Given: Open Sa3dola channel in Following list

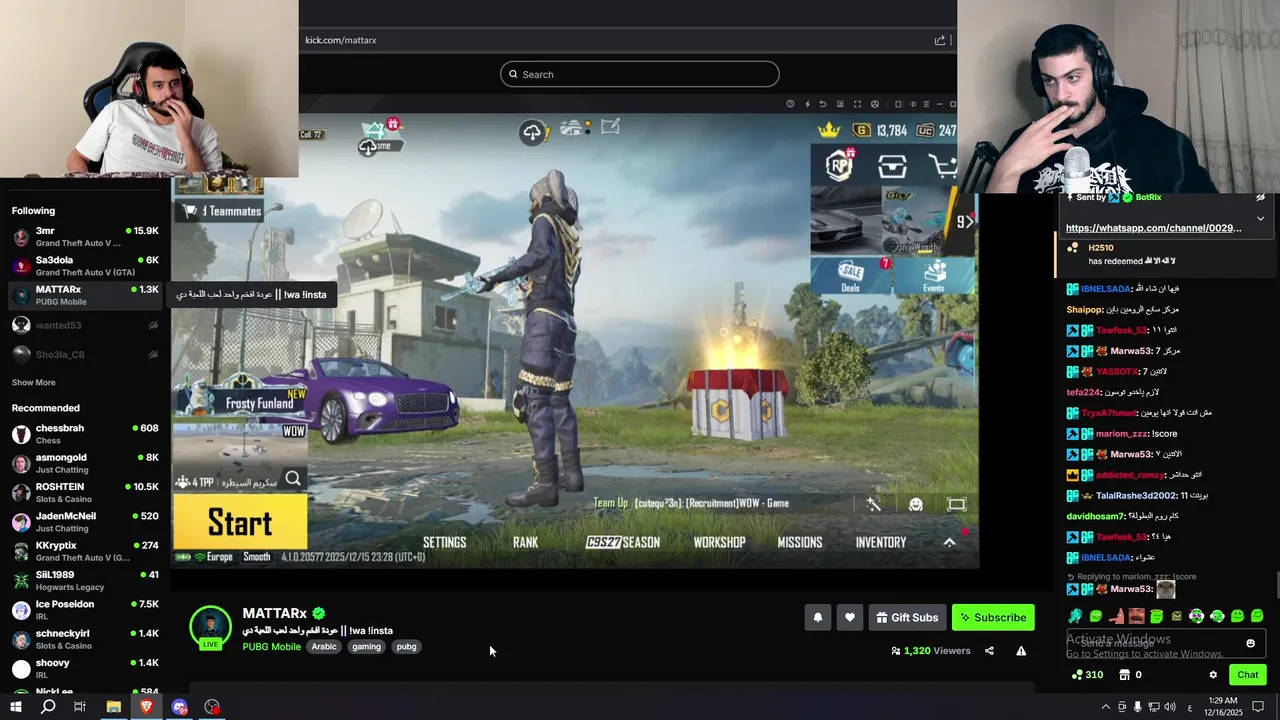Looking at the screenshot, I should pos(85,266).
